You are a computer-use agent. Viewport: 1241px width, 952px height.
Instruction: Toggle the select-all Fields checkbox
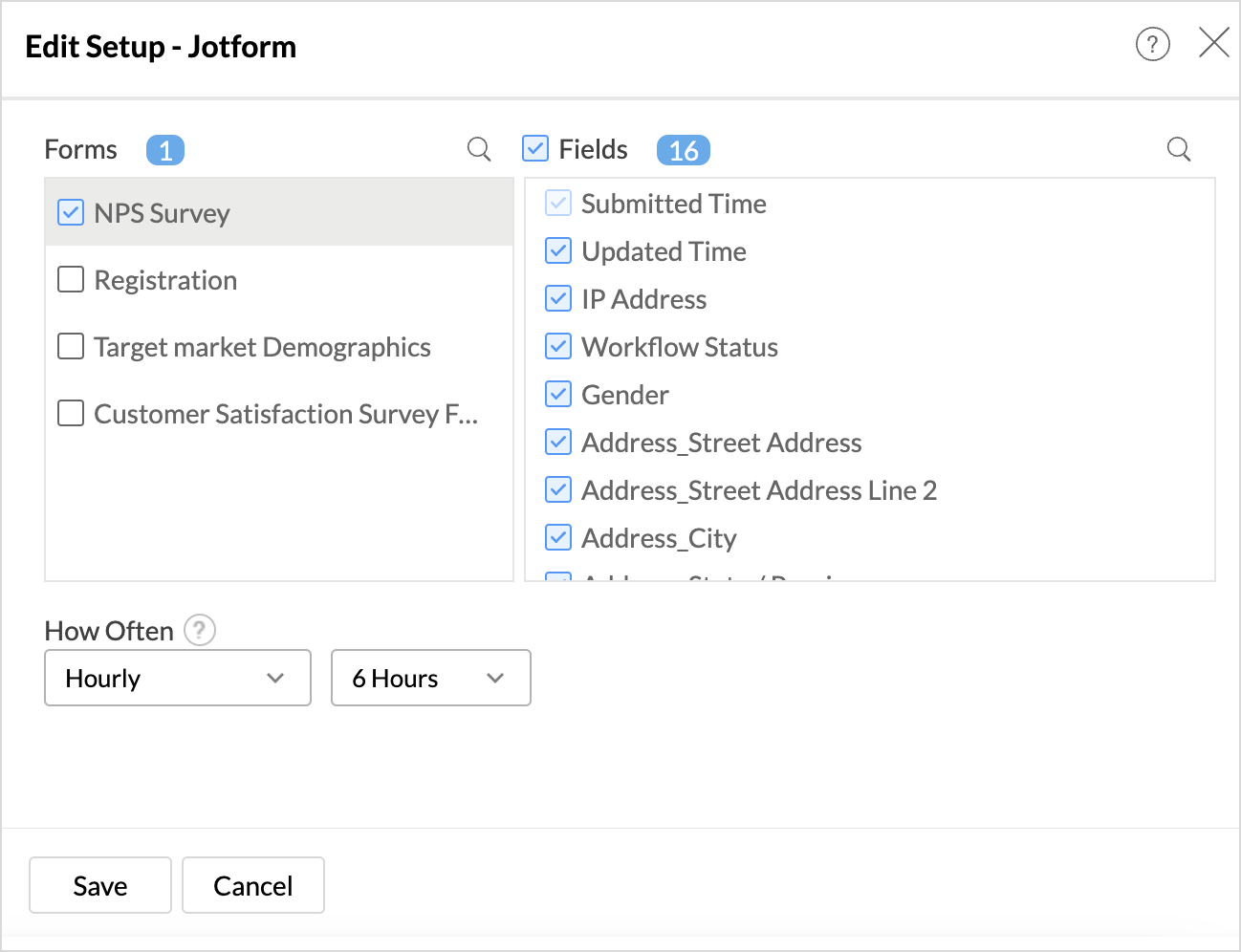[535, 149]
